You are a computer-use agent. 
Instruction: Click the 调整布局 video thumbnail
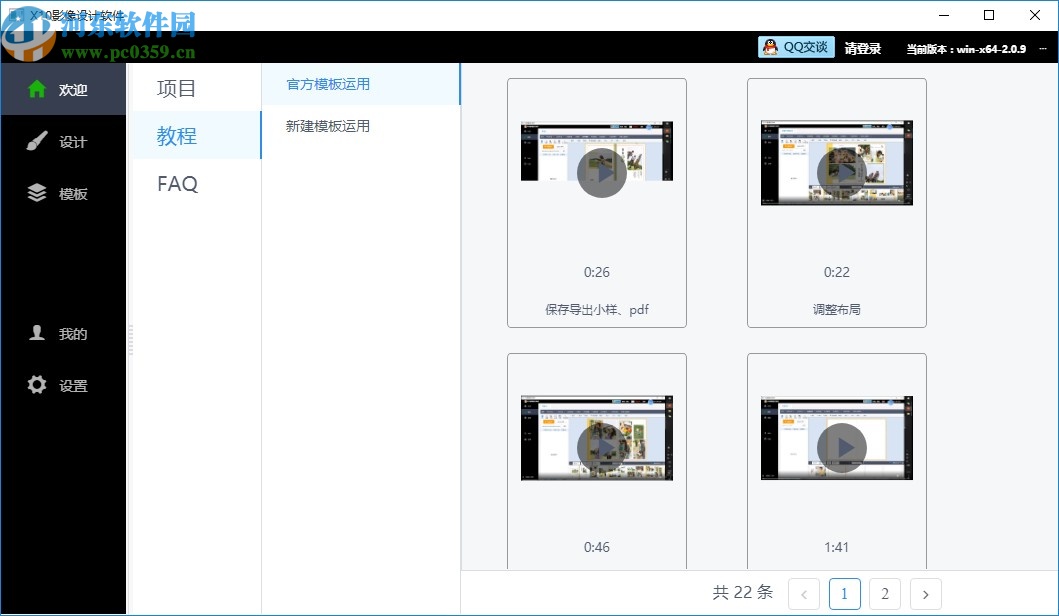tap(837, 162)
